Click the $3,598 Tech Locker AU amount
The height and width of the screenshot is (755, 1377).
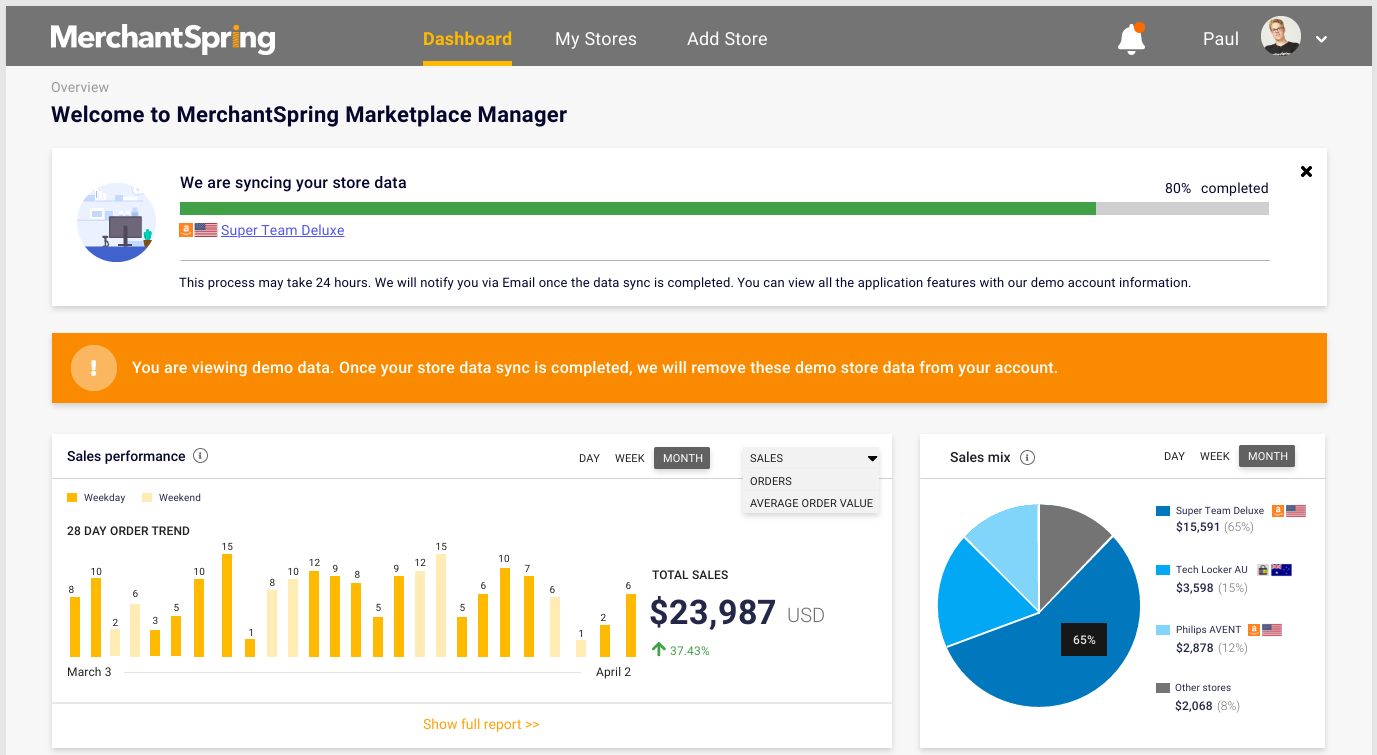[1194, 587]
